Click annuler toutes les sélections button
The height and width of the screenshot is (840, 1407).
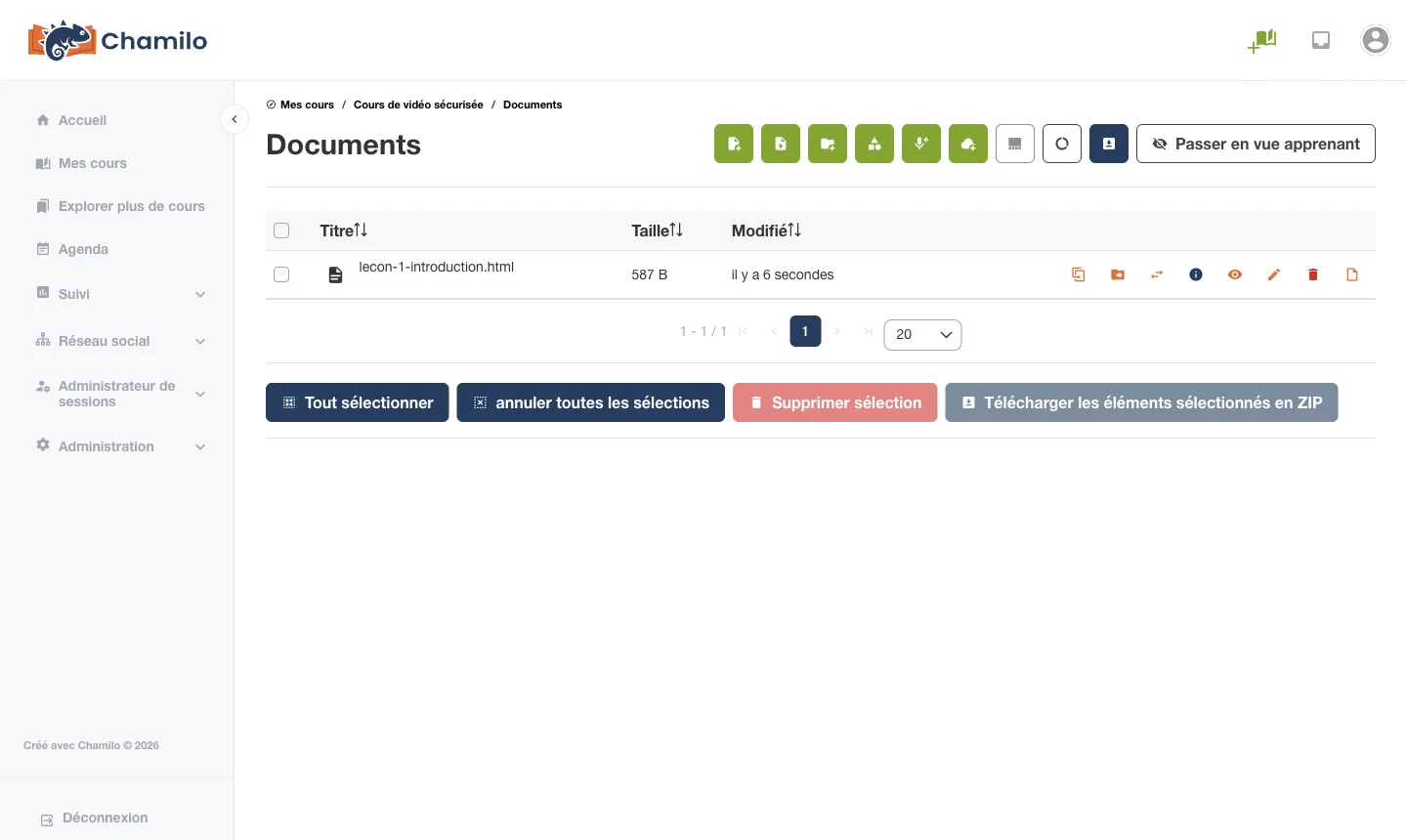(590, 402)
